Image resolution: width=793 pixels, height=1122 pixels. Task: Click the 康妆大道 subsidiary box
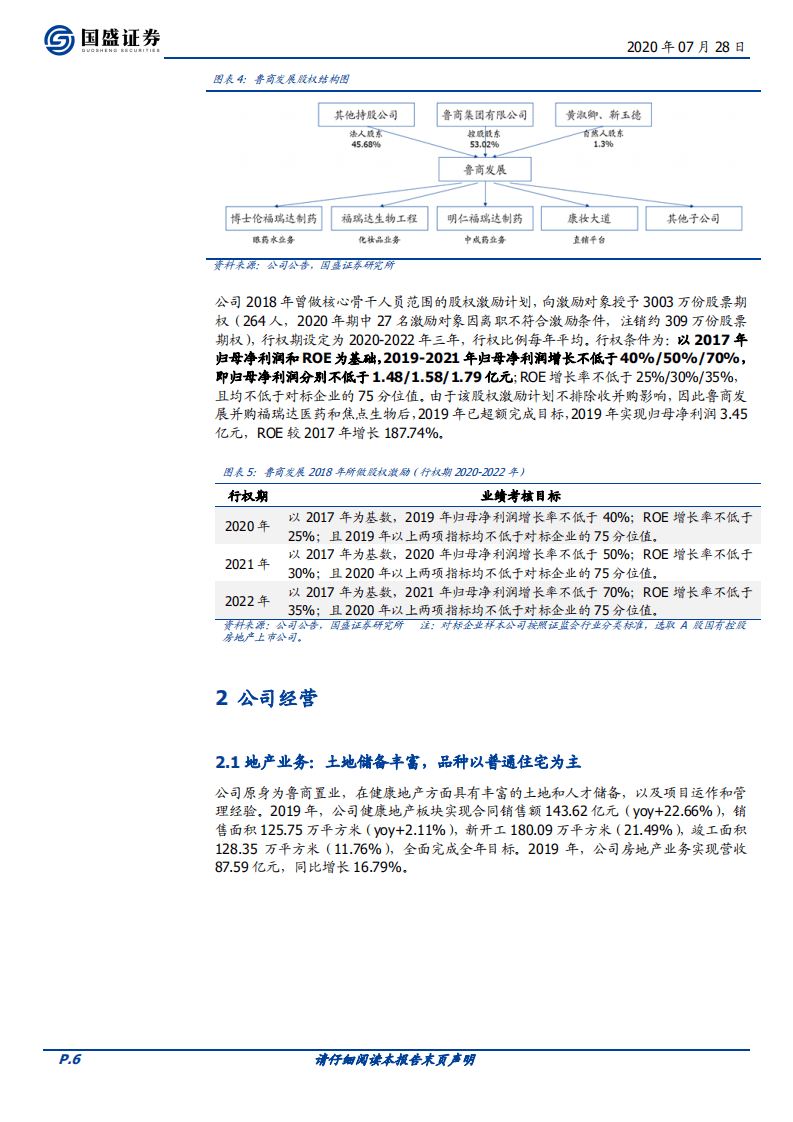[589, 218]
